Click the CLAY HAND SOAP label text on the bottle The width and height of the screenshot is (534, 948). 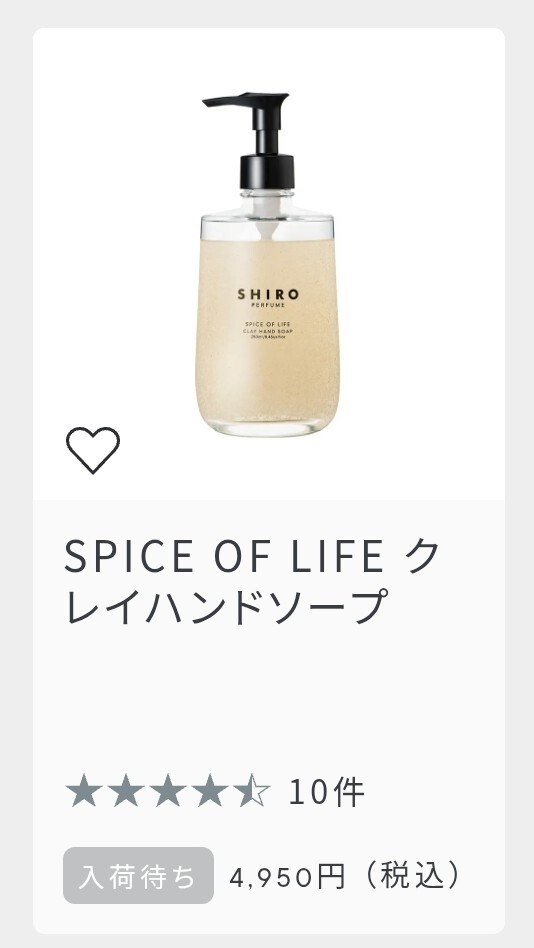point(267,331)
